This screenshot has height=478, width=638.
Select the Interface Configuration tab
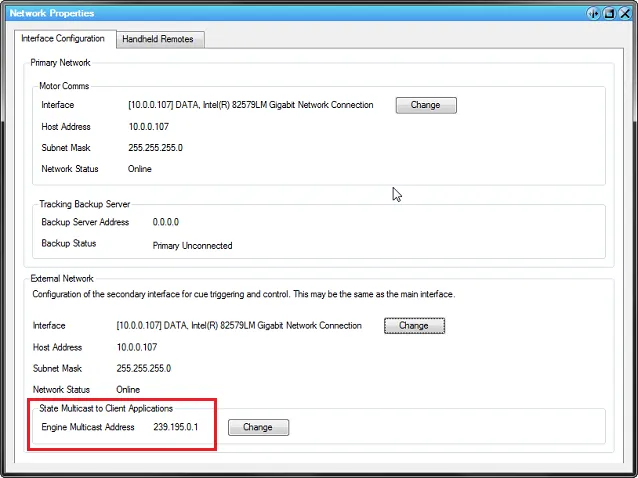(63, 38)
